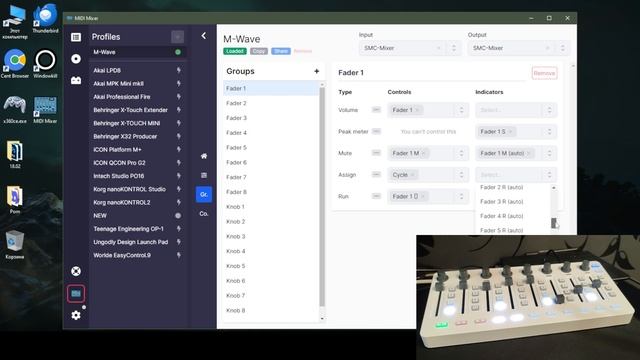
Task: Click lightning icon next to iCON Platform M+
Action: pos(178,149)
